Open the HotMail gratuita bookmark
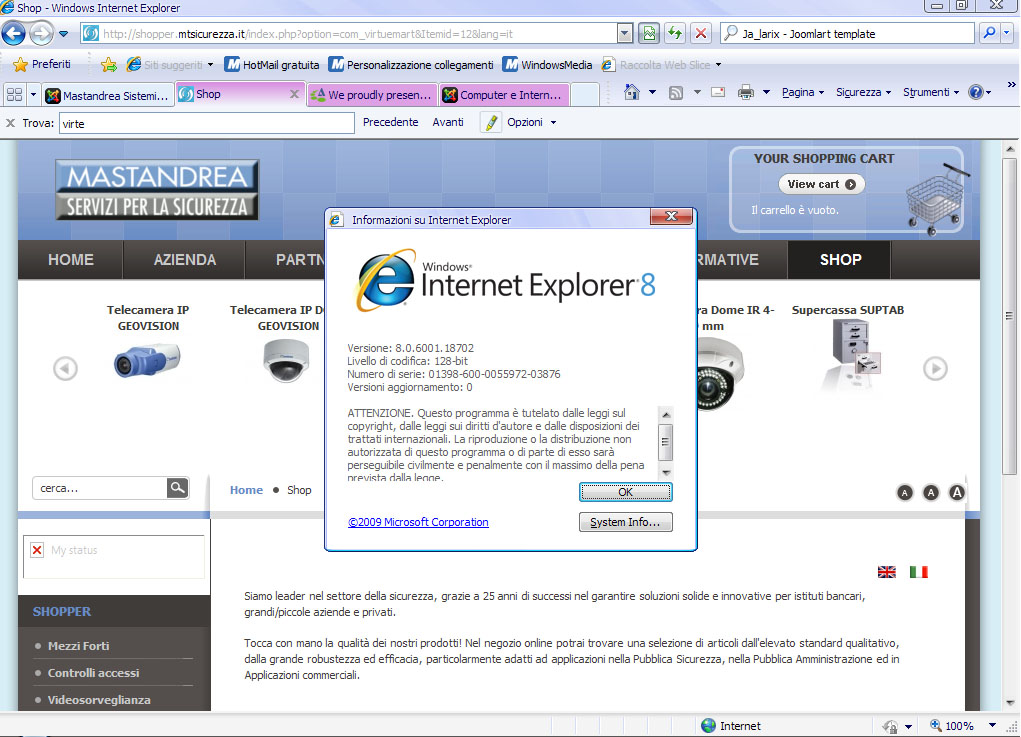The width and height of the screenshot is (1021, 737). 272,64
